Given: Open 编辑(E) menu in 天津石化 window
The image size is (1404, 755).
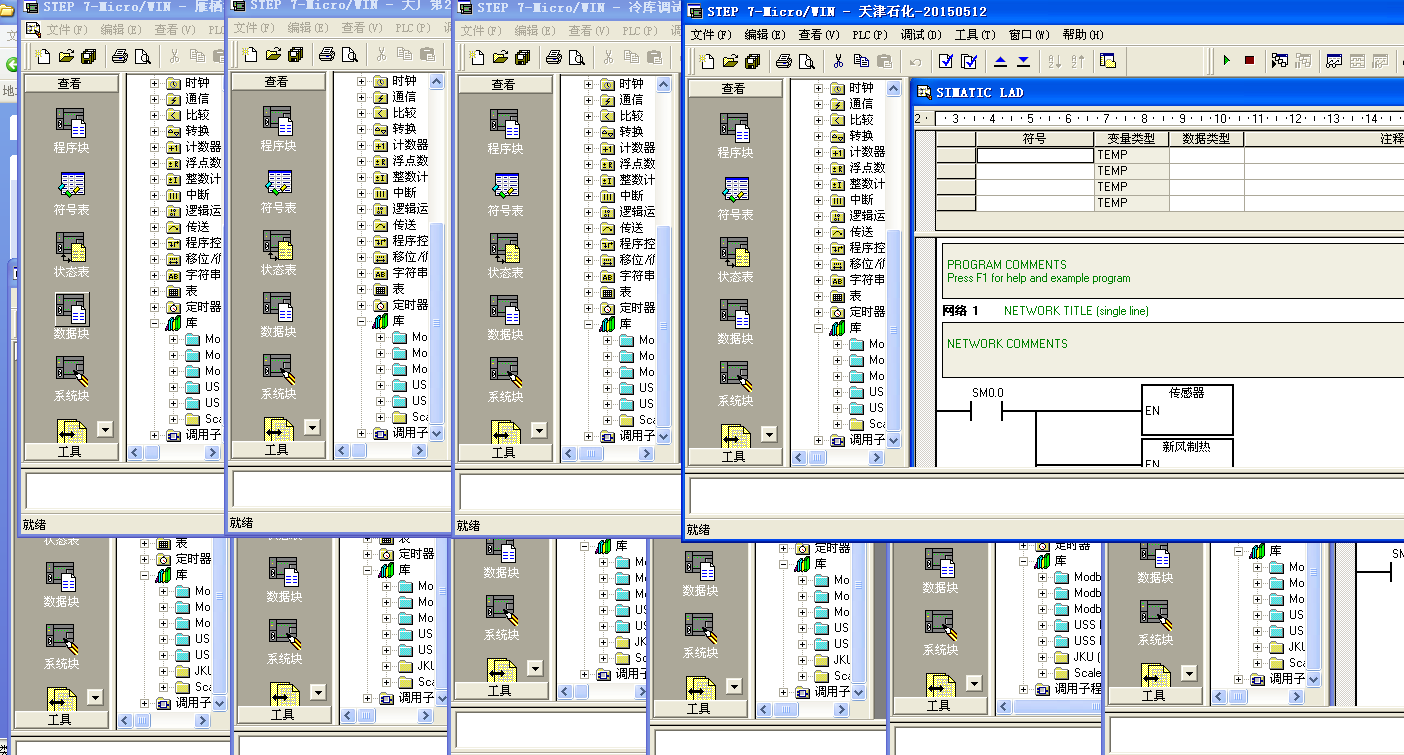Looking at the screenshot, I should (x=764, y=35).
